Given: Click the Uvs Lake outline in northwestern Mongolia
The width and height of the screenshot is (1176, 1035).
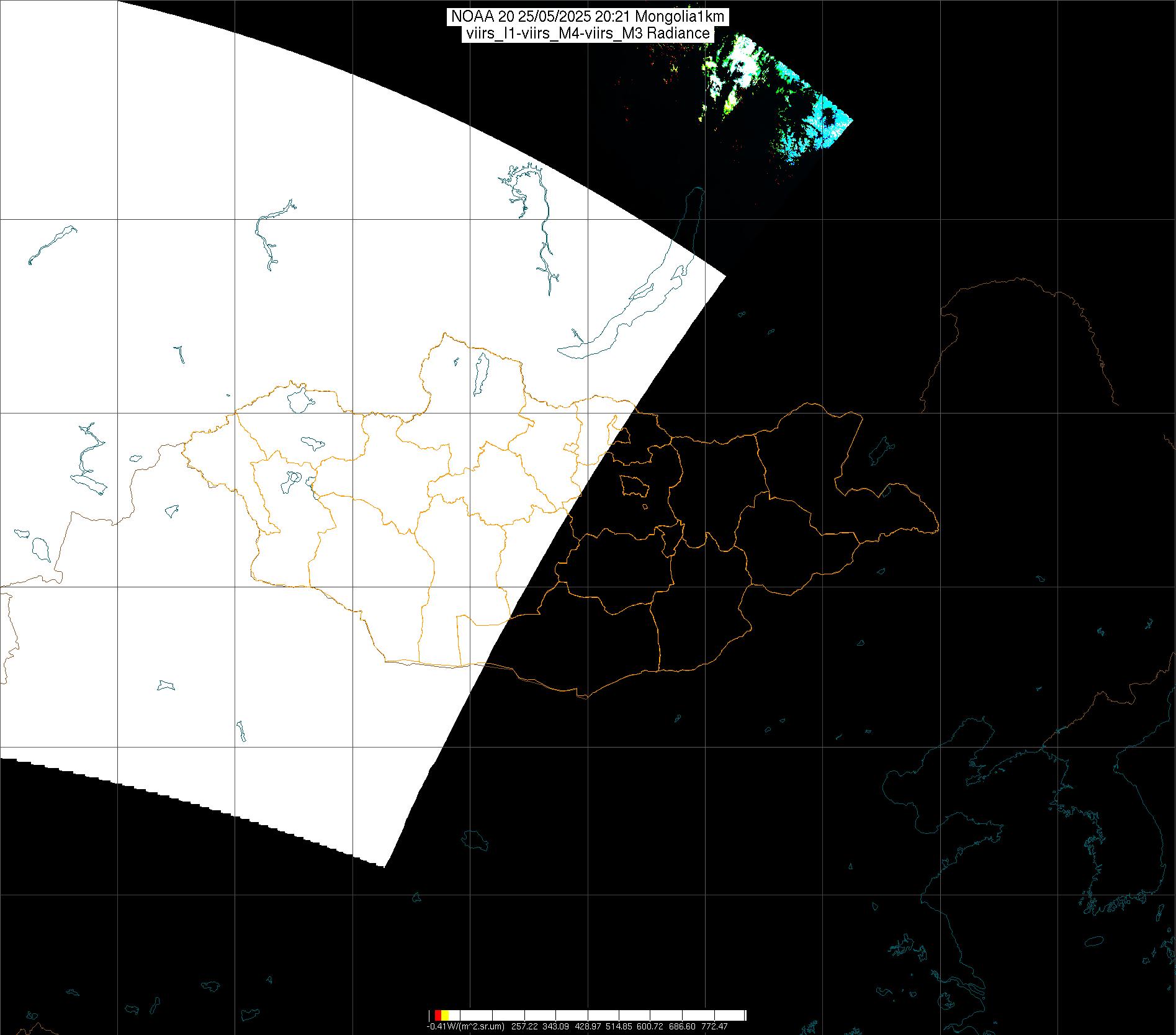Looking at the screenshot, I should [x=298, y=399].
